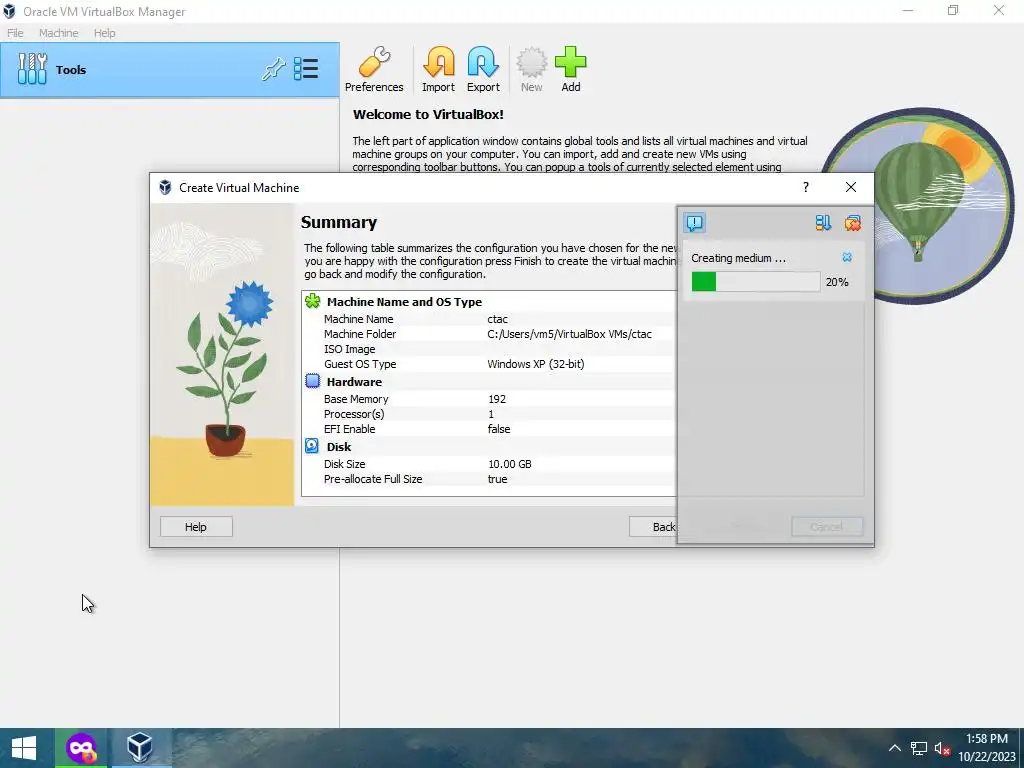Image resolution: width=1024 pixels, height=768 pixels.
Task: Click the 20% progress label
Action: click(837, 282)
